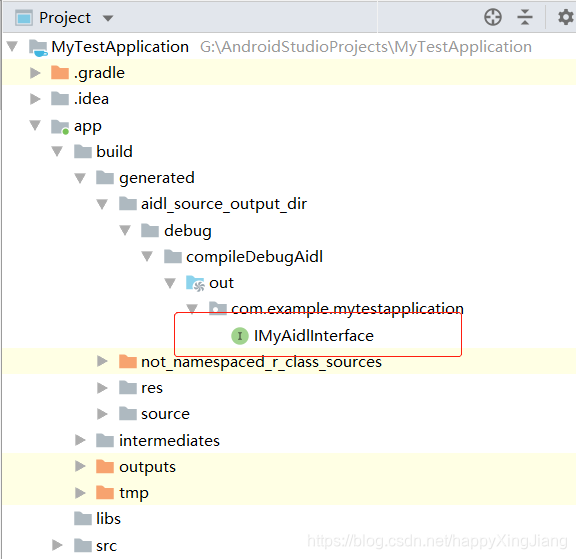Select the intermediates folder label
Image resolution: width=576 pixels, height=559 pixels.
click(169, 440)
